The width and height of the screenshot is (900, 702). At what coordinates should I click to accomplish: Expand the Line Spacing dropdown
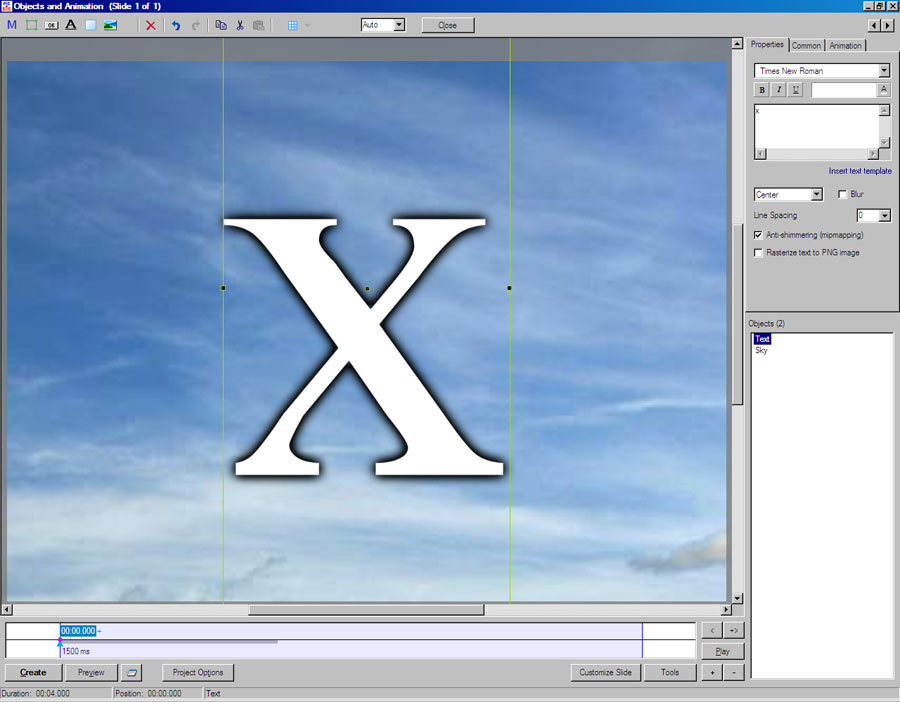pos(884,216)
